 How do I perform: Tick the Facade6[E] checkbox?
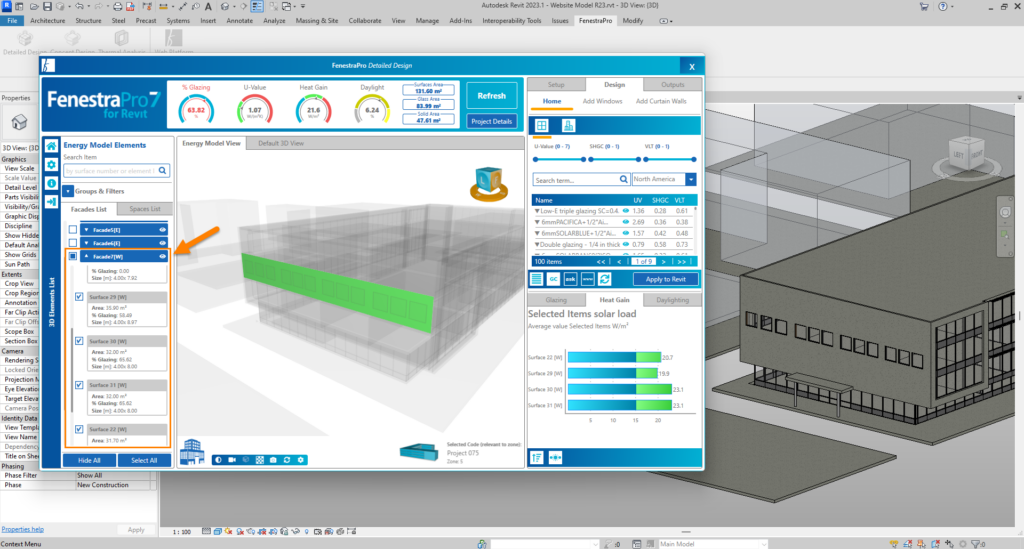[x=72, y=243]
